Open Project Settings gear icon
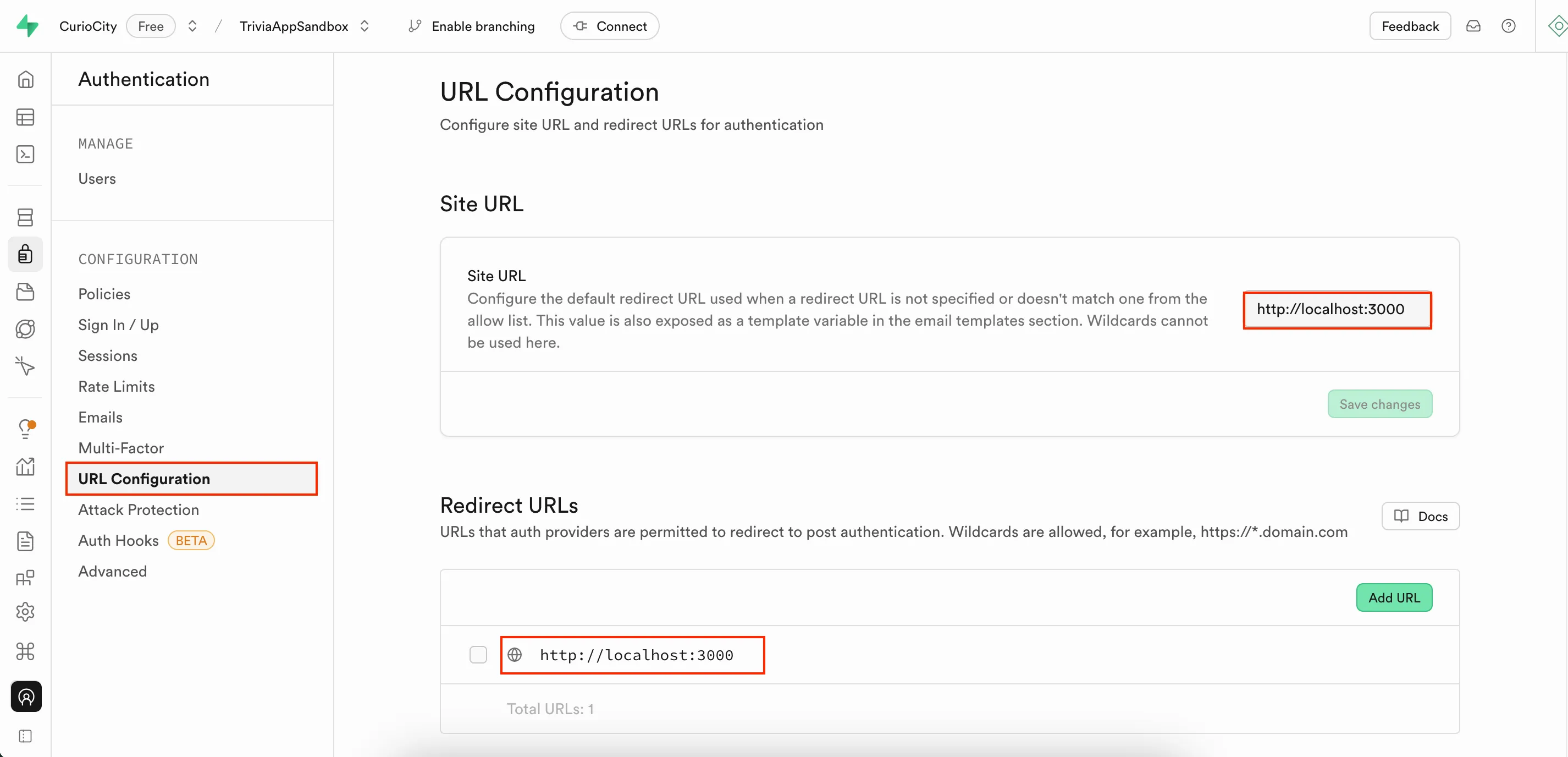The width and height of the screenshot is (1568, 757). (25, 612)
